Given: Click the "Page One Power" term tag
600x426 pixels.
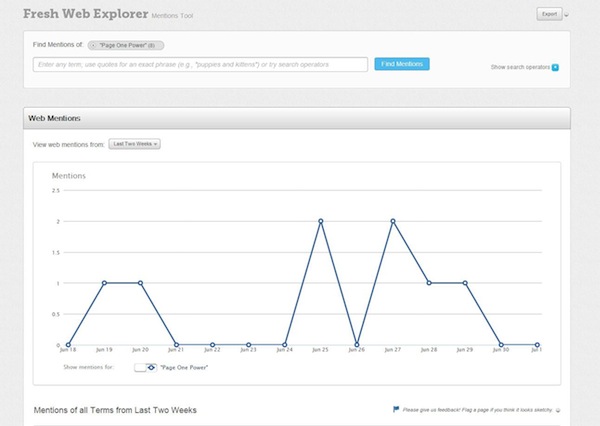Looking at the screenshot, I should click(126, 46).
